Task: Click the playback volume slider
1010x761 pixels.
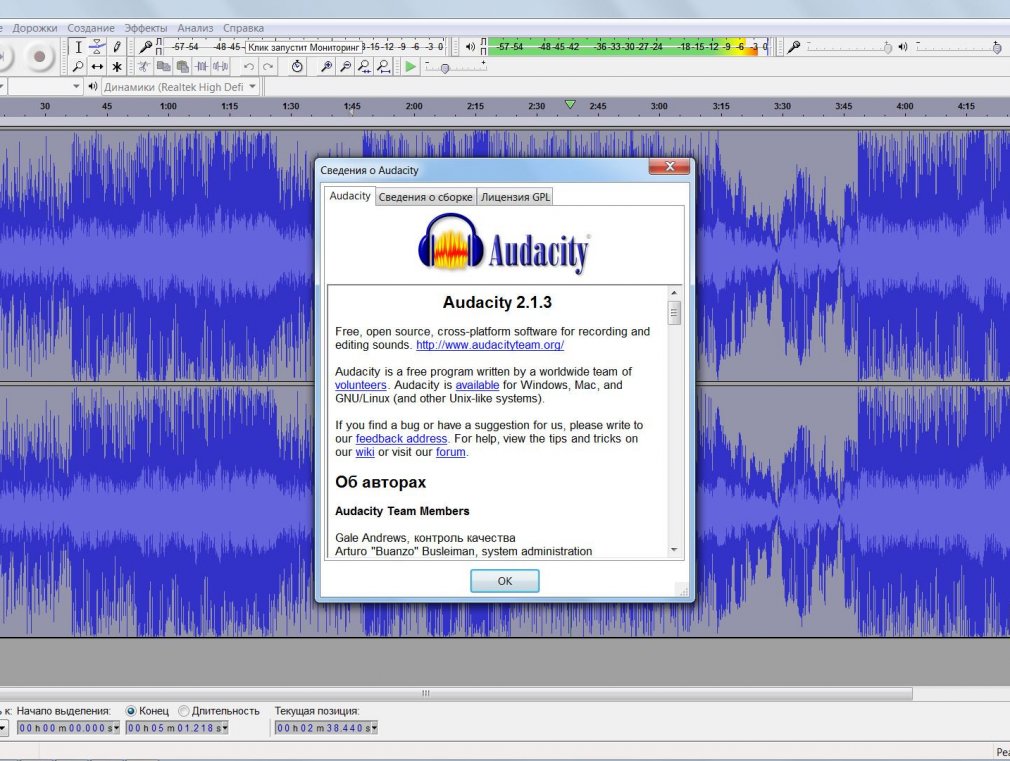Action: click(x=959, y=47)
